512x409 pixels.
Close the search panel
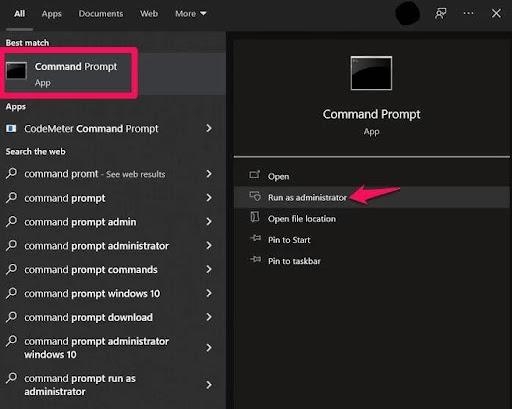(x=496, y=13)
